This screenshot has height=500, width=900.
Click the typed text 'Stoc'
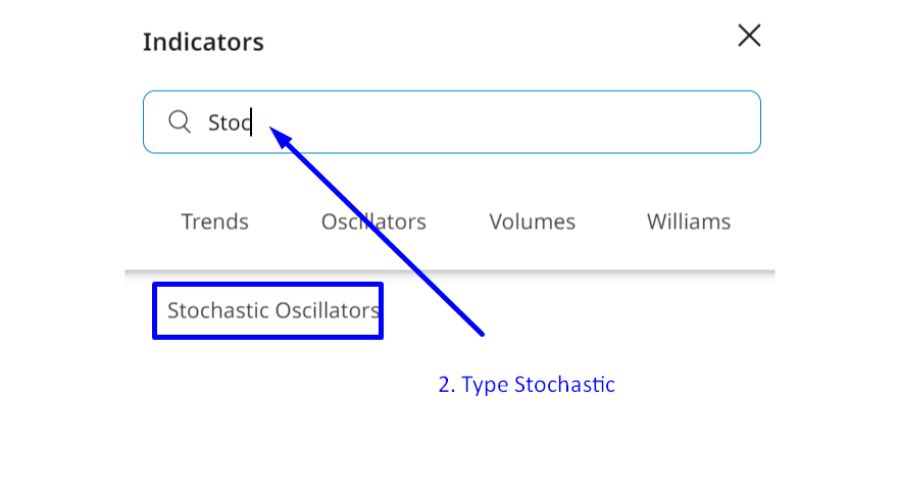[x=228, y=122]
